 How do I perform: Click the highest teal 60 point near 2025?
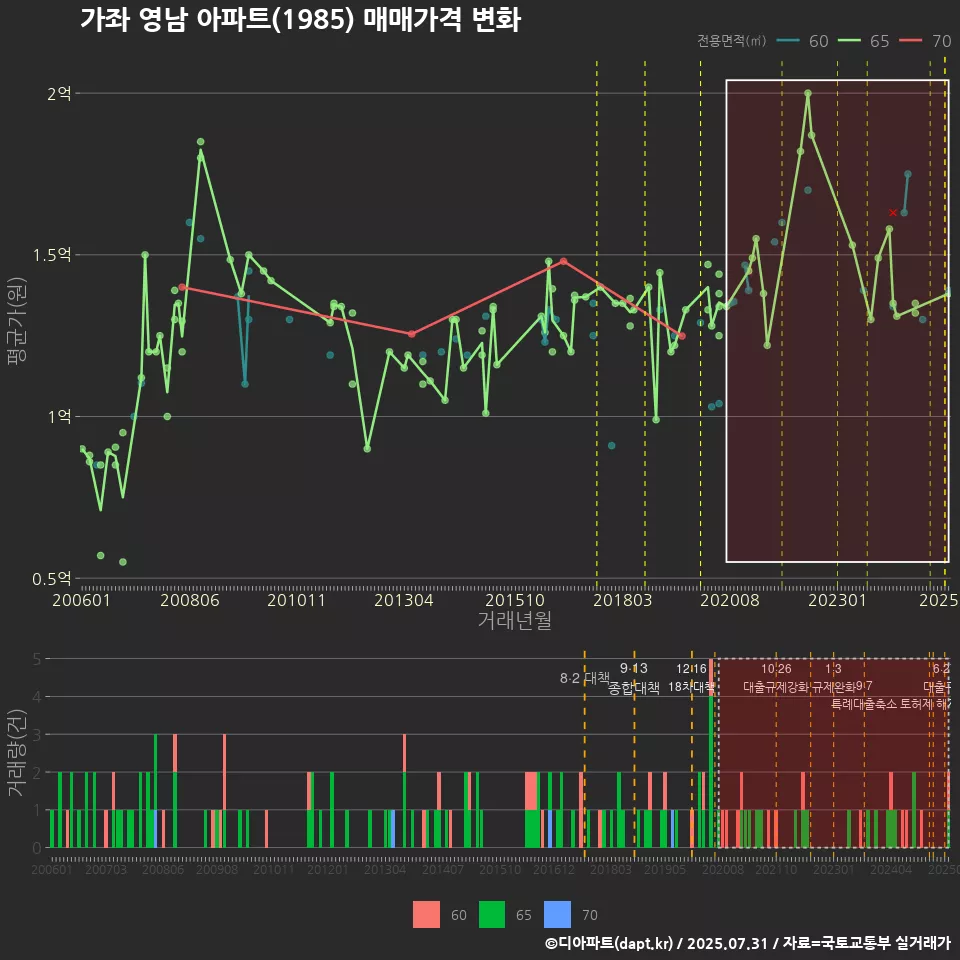click(x=907, y=174)
